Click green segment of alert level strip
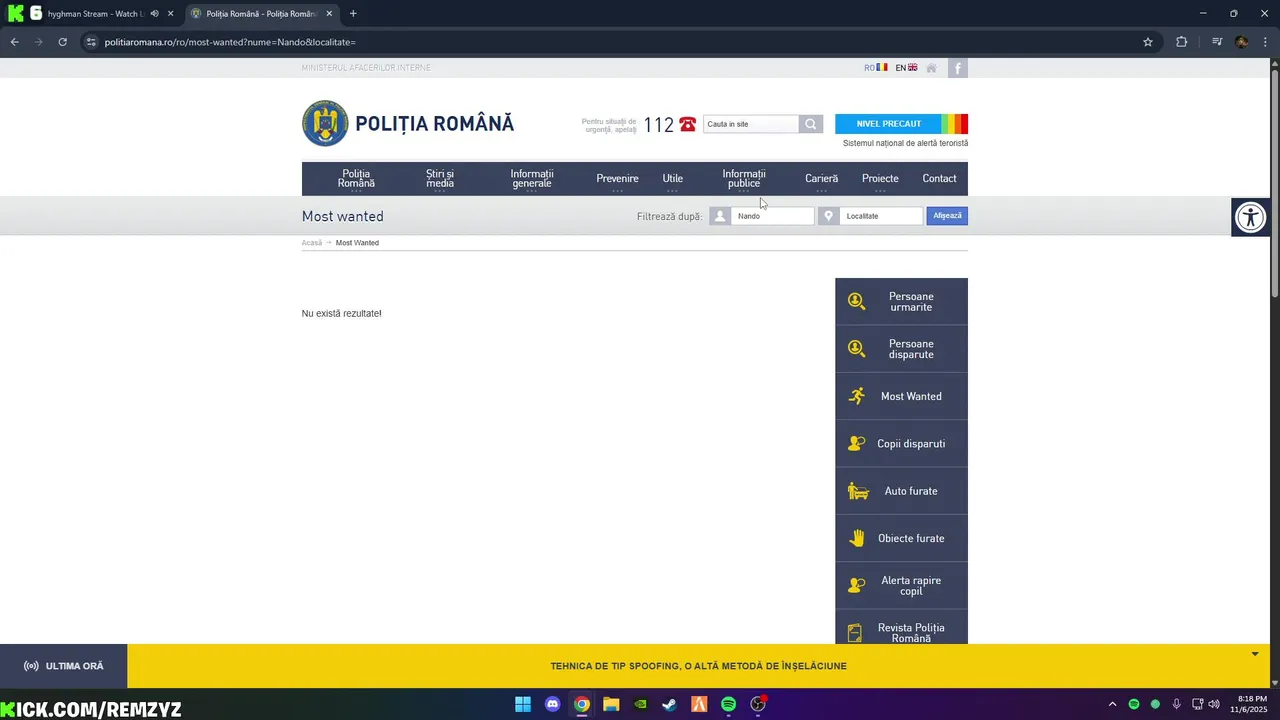Viewport: 1280px width, 720px height. 945,124
